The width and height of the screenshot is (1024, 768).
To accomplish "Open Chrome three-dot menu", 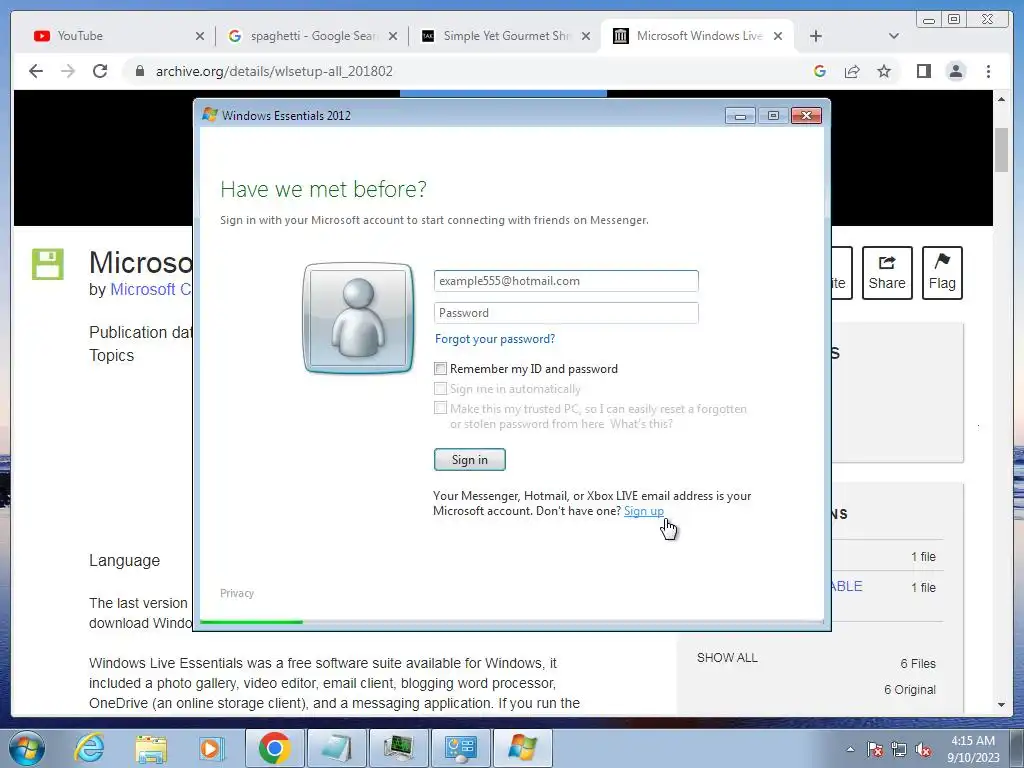I will point(988,71).
